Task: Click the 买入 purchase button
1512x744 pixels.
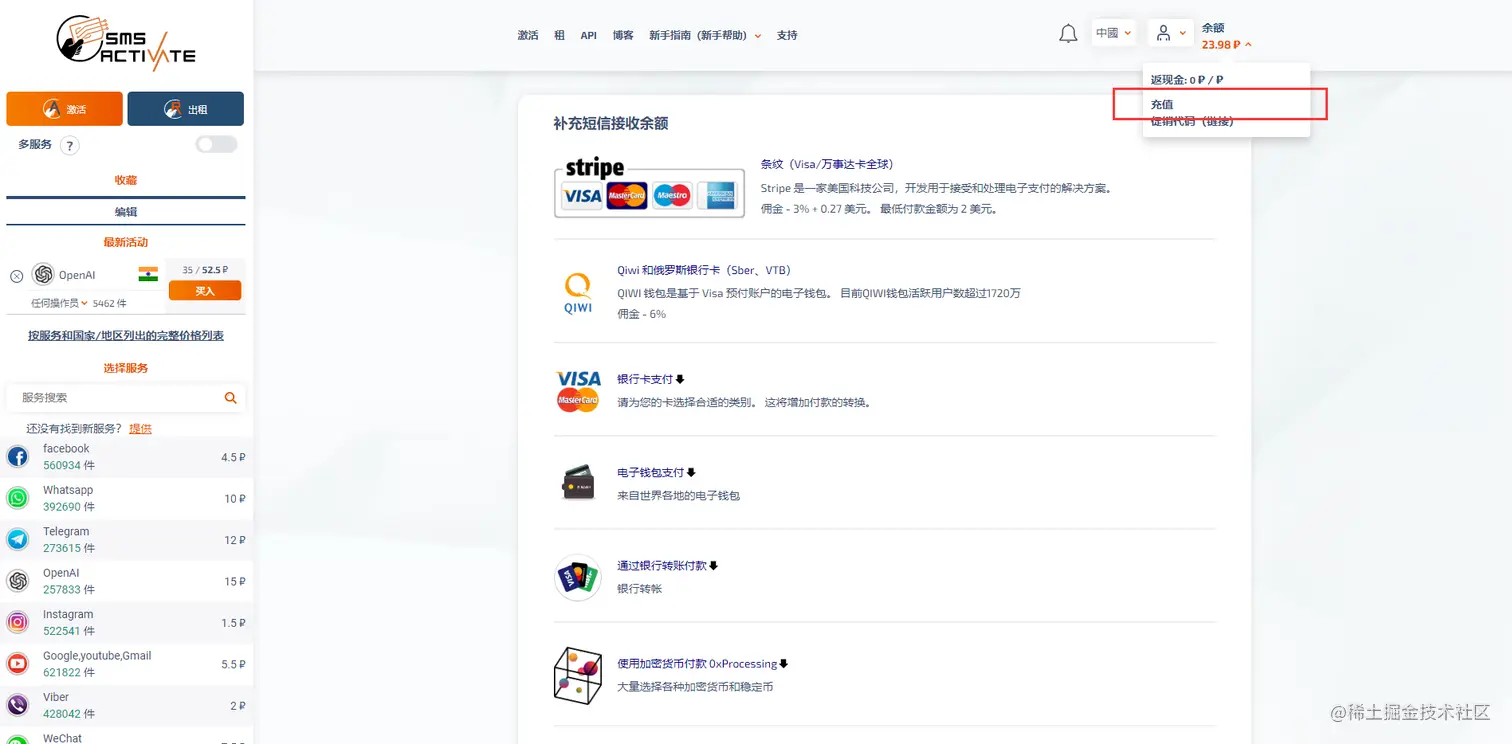Action: [x=205, y=290]
